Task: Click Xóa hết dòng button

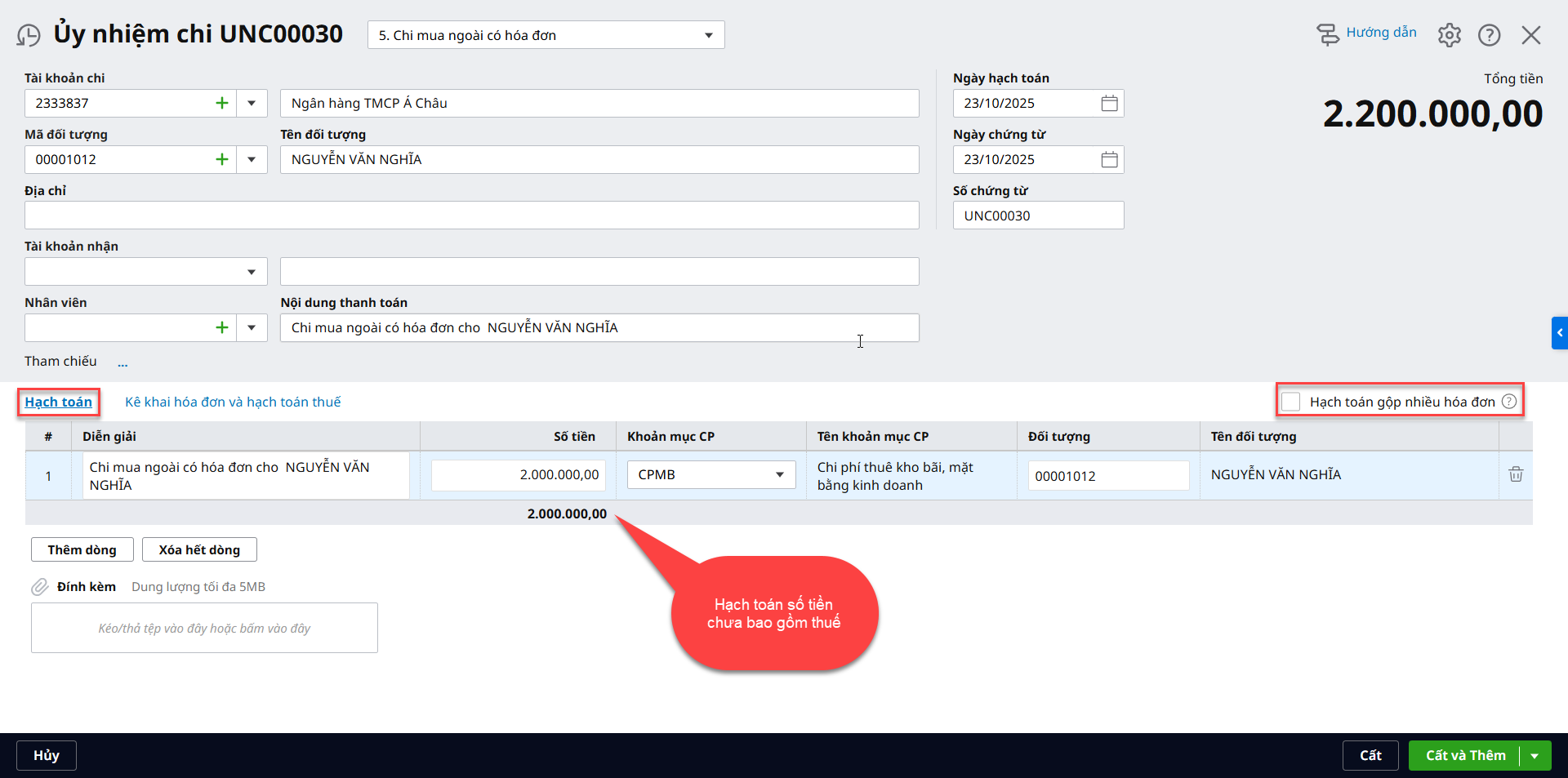Action: [x=199, y=549]
